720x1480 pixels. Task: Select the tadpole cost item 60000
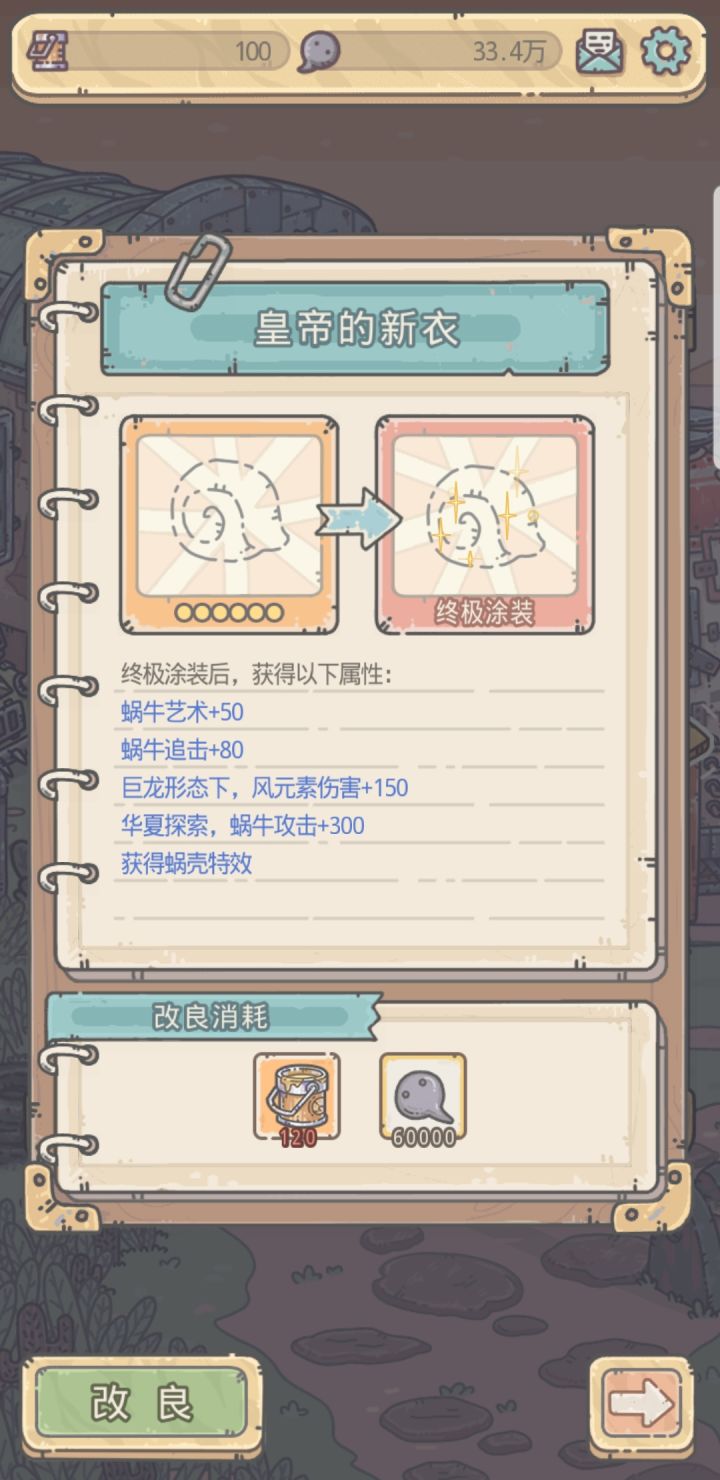[423, 1096]
